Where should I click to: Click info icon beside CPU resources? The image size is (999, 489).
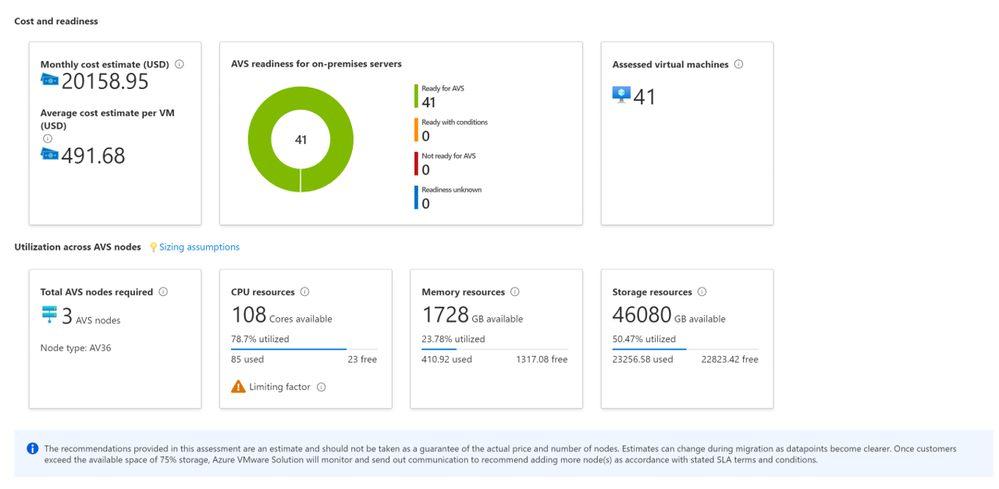(x=305, y=292)
